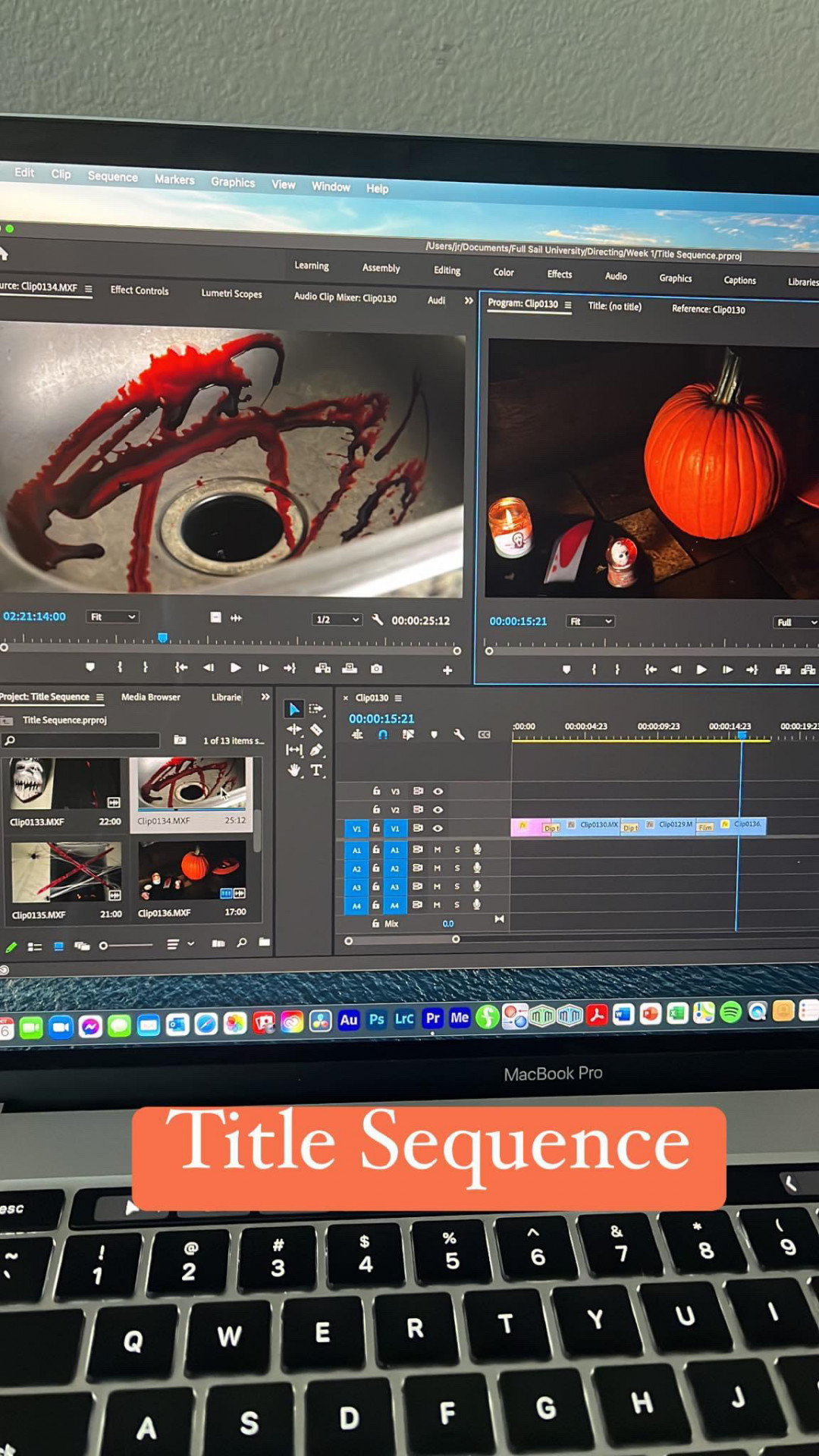
Task: Toggle Snap in Timeline magnet
Action: 382,734
